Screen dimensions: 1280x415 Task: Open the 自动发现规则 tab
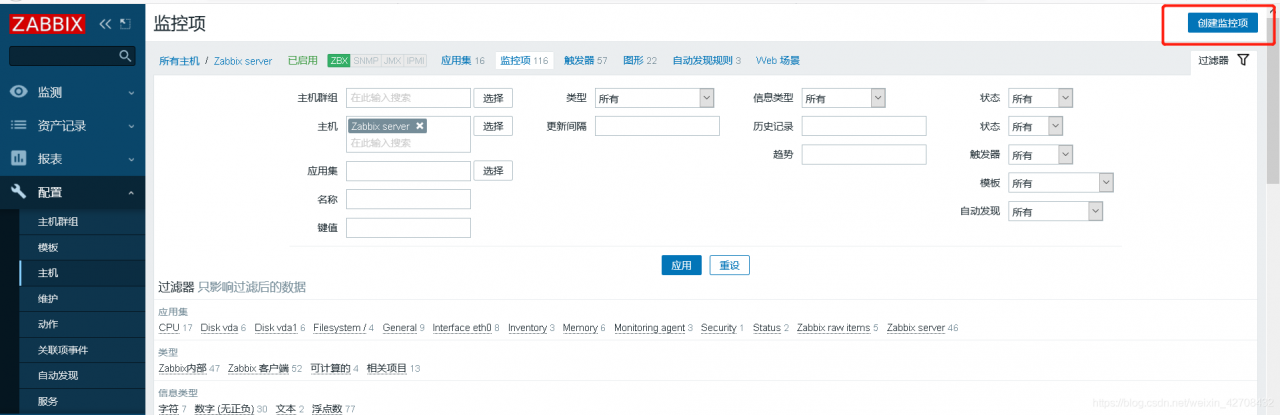click(x=707, y=61)
